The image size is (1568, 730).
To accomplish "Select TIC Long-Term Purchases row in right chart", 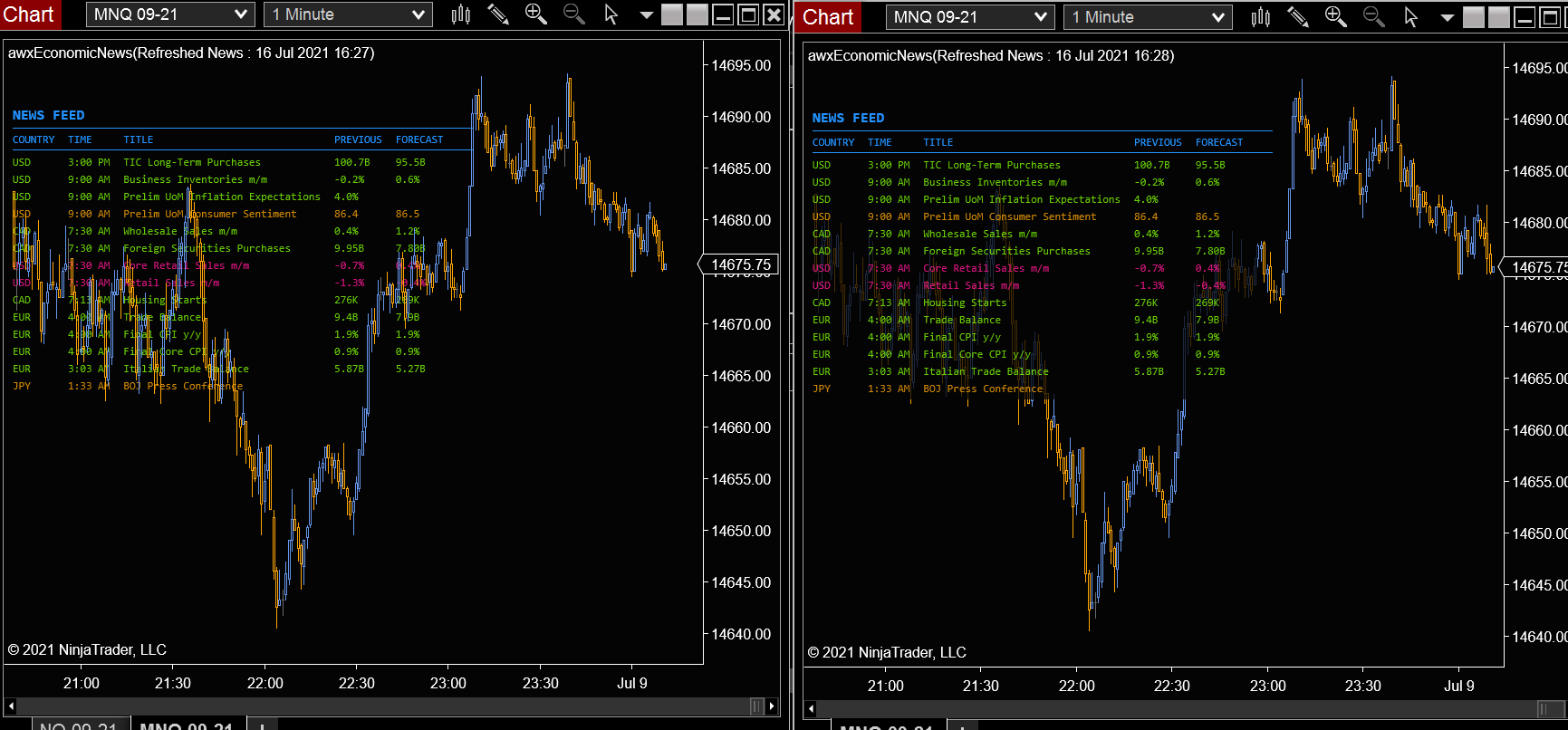I will click(x=1019, y=165).
